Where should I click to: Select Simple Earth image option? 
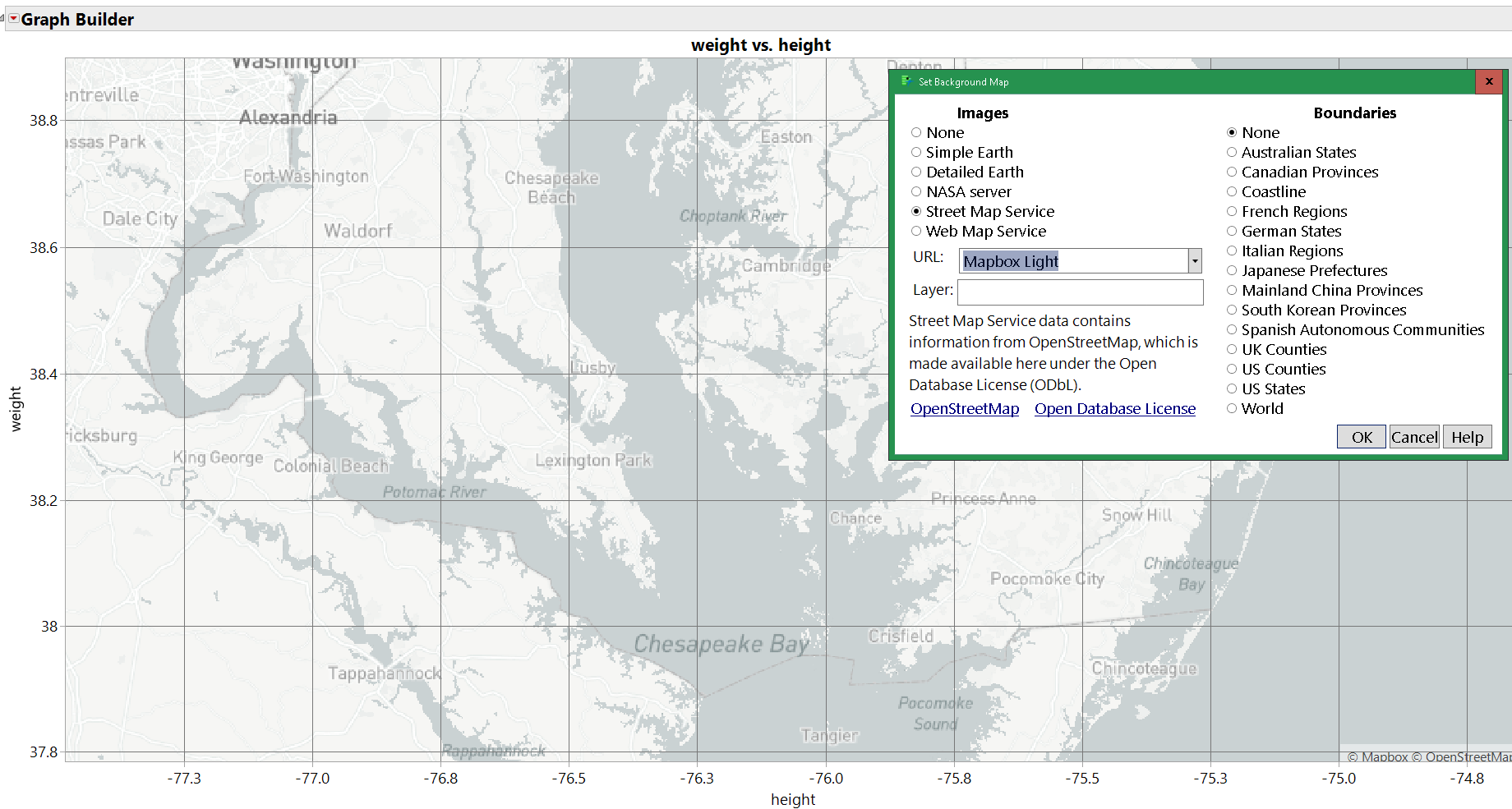coord(916,152)
